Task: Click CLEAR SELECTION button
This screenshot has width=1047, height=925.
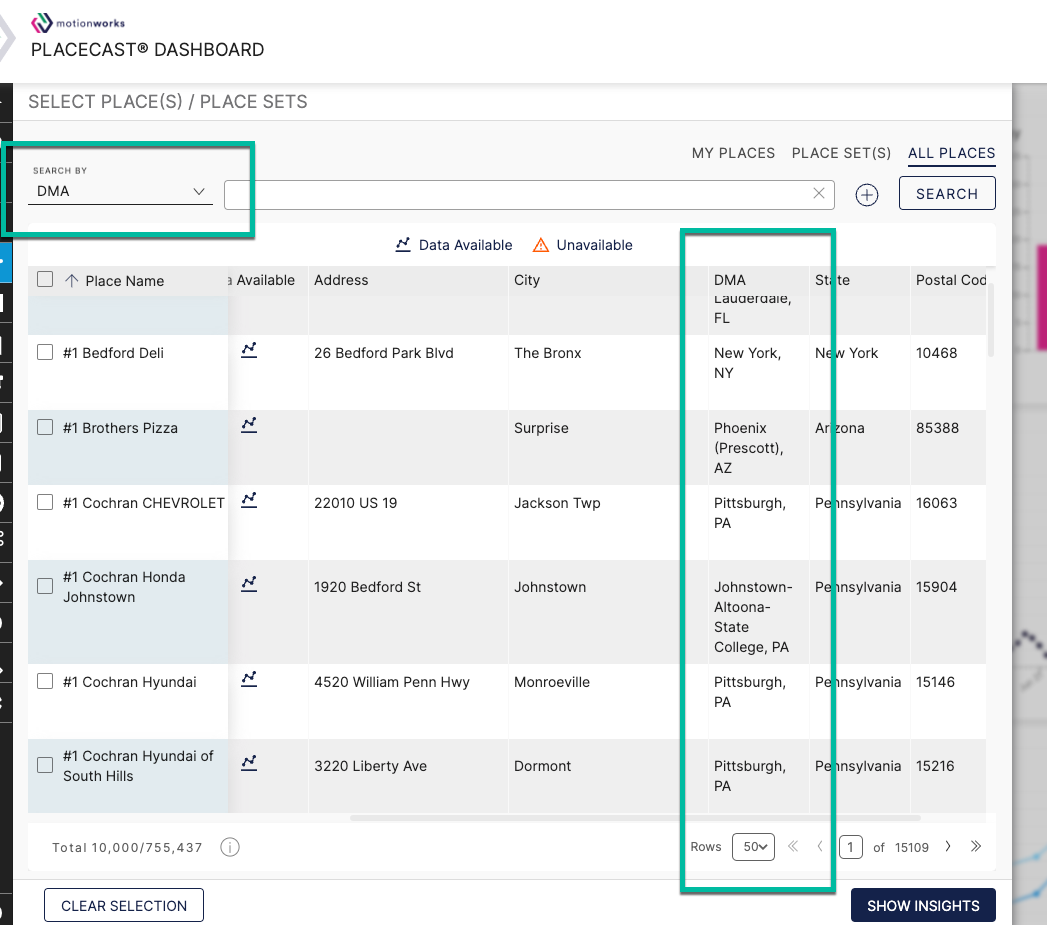Action: pyautogui.click(x=124, y=906)
